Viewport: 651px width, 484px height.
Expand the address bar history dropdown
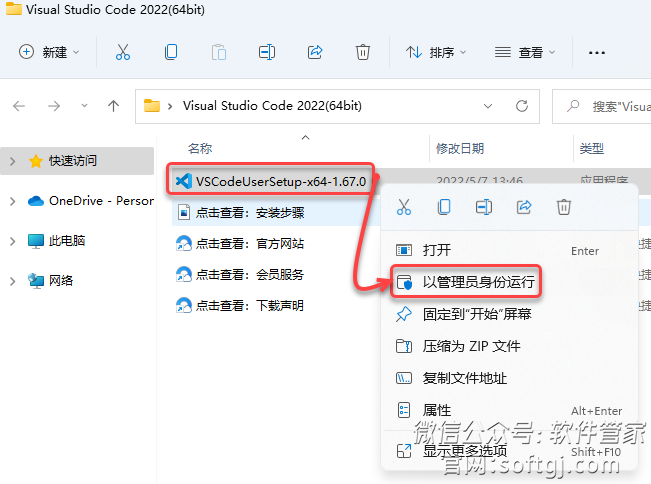click(x=488, y=106)
